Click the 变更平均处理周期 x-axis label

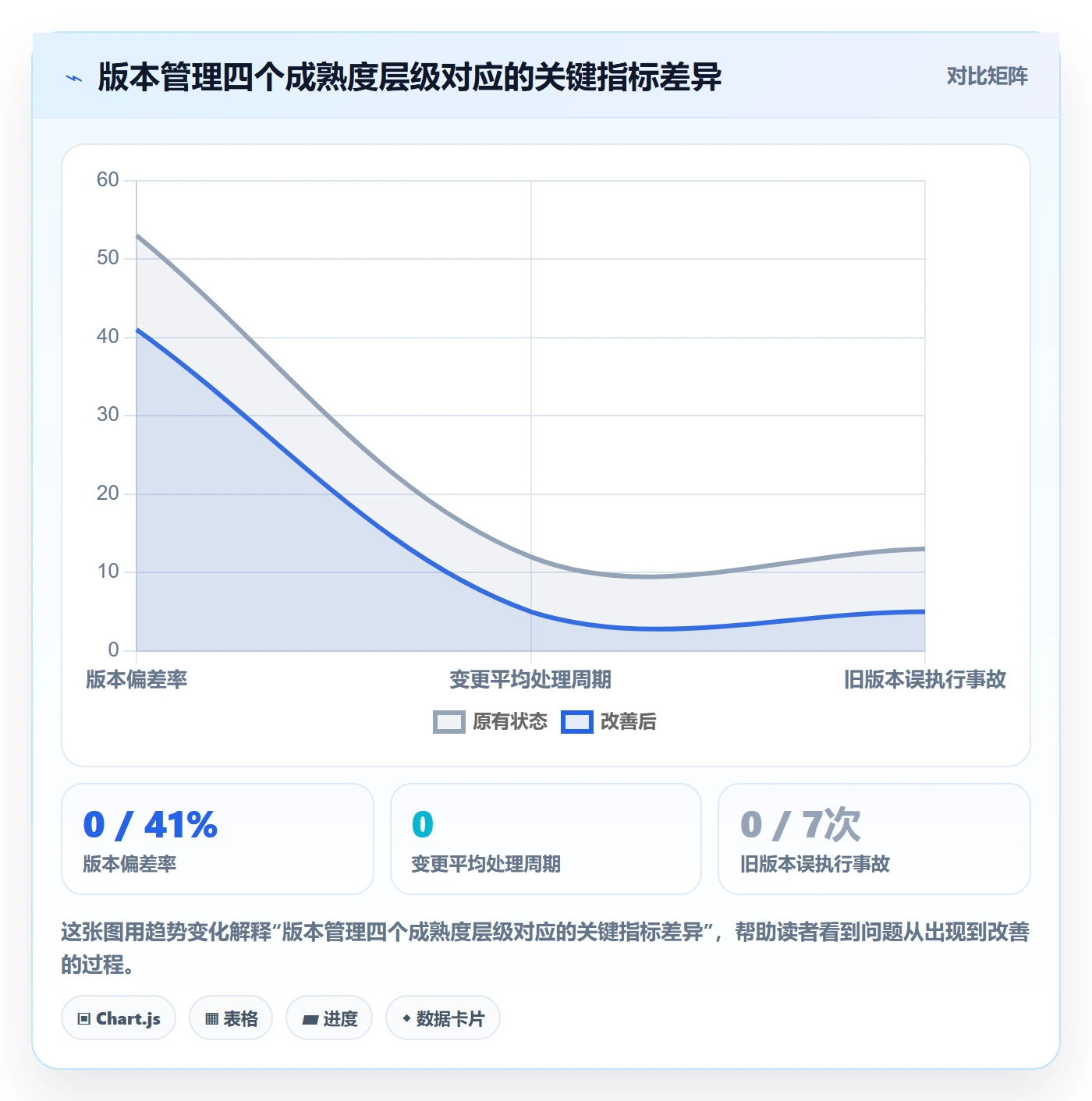tap(530, 680)
